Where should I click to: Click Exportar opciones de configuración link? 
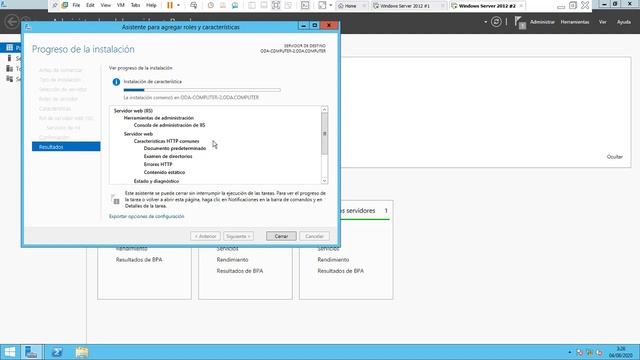click(x=147, y=216)
